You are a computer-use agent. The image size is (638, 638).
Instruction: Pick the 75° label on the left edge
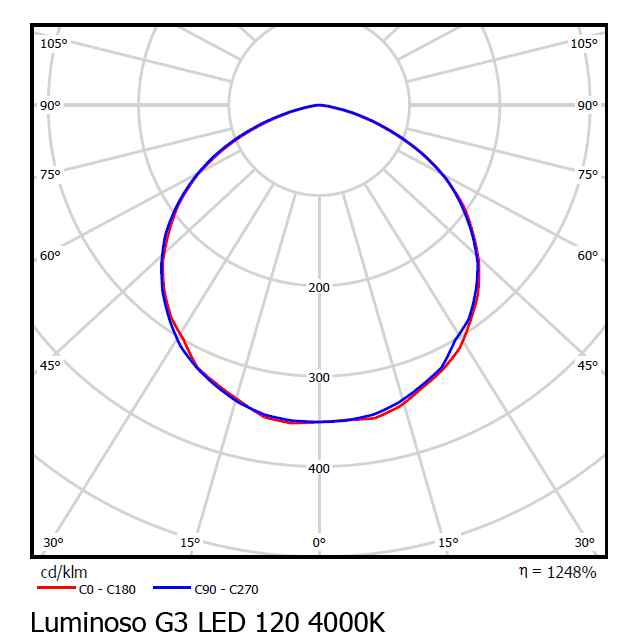point(51,174)
